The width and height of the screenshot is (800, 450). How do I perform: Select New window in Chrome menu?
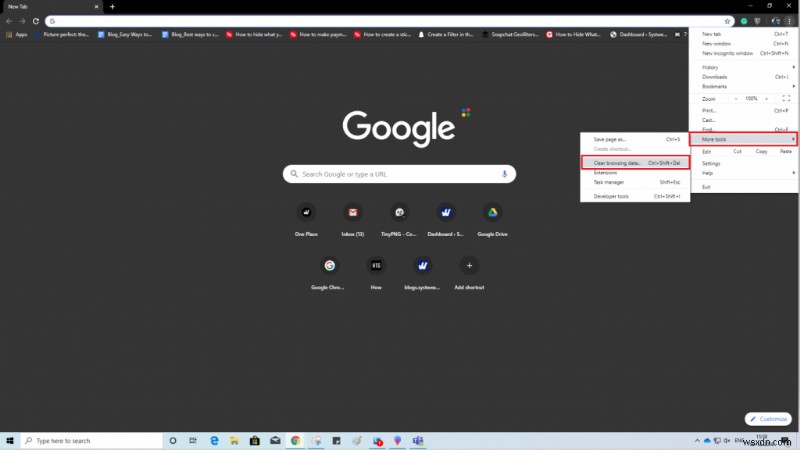(x=744, y=43)
